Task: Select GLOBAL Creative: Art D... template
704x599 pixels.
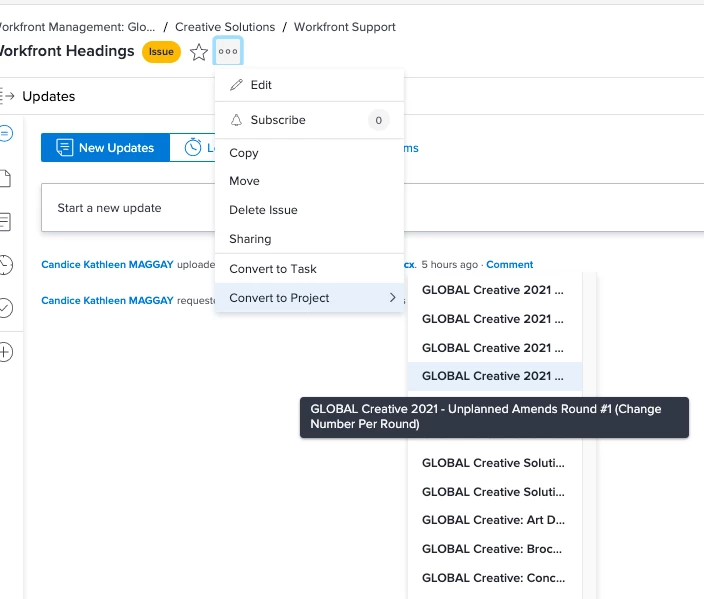Action: click(495, 520)
